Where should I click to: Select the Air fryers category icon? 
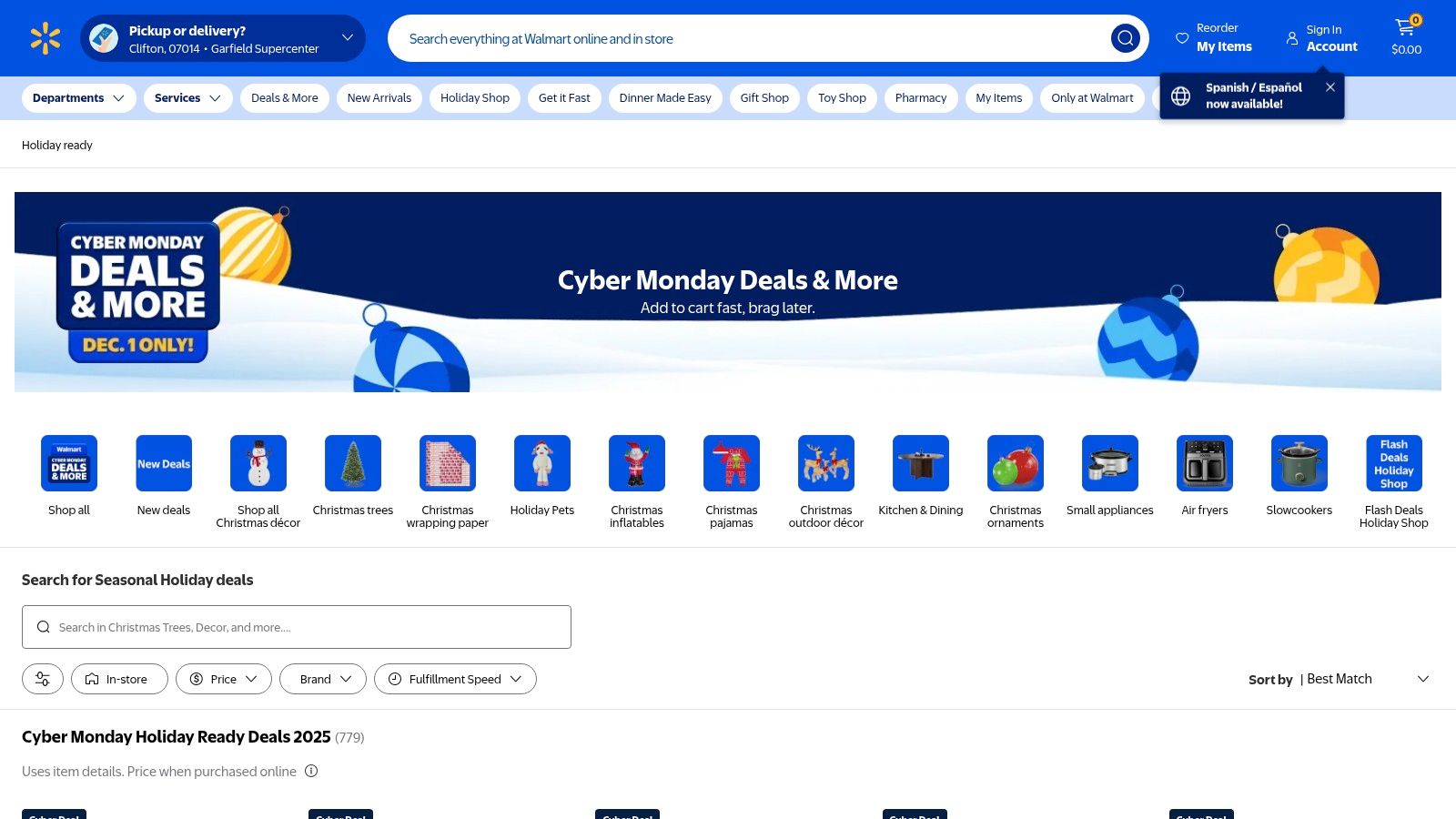point(1204,463)
